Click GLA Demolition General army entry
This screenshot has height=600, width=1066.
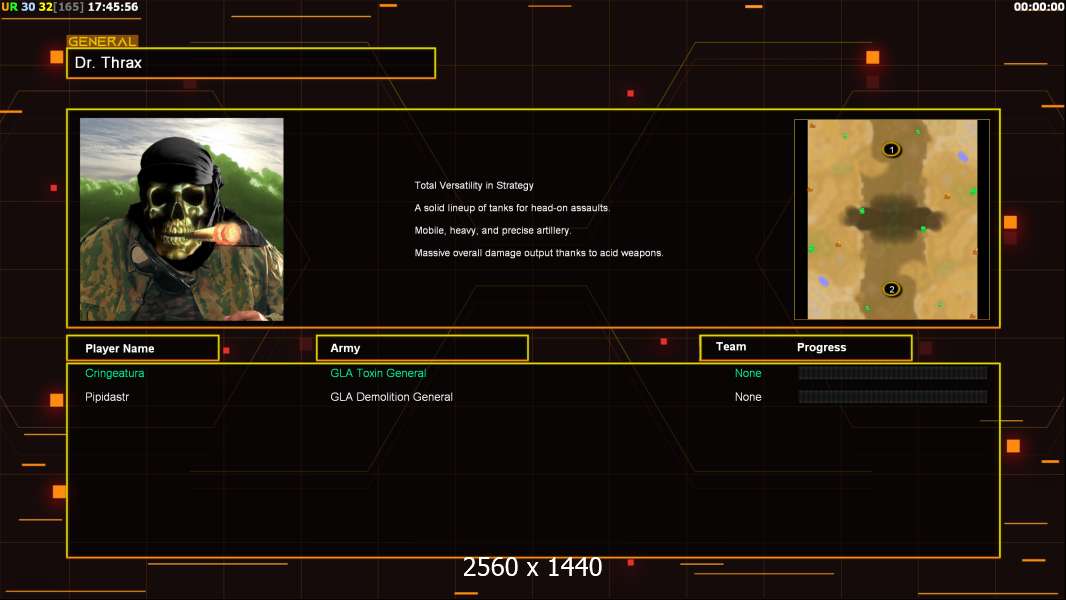(x=391, y=397)
